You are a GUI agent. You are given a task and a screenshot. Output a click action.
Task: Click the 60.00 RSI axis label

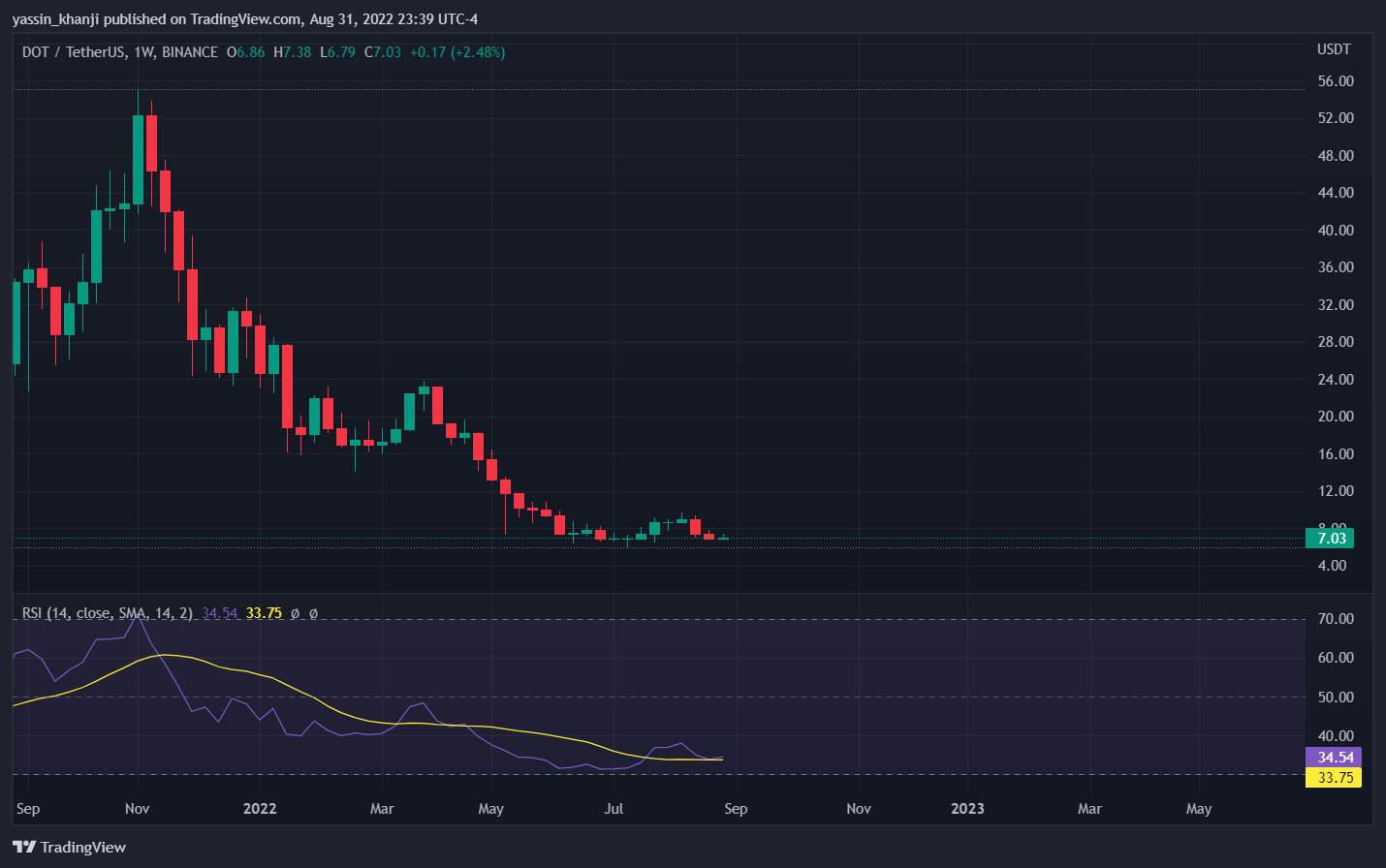[x=1336, y=658]
